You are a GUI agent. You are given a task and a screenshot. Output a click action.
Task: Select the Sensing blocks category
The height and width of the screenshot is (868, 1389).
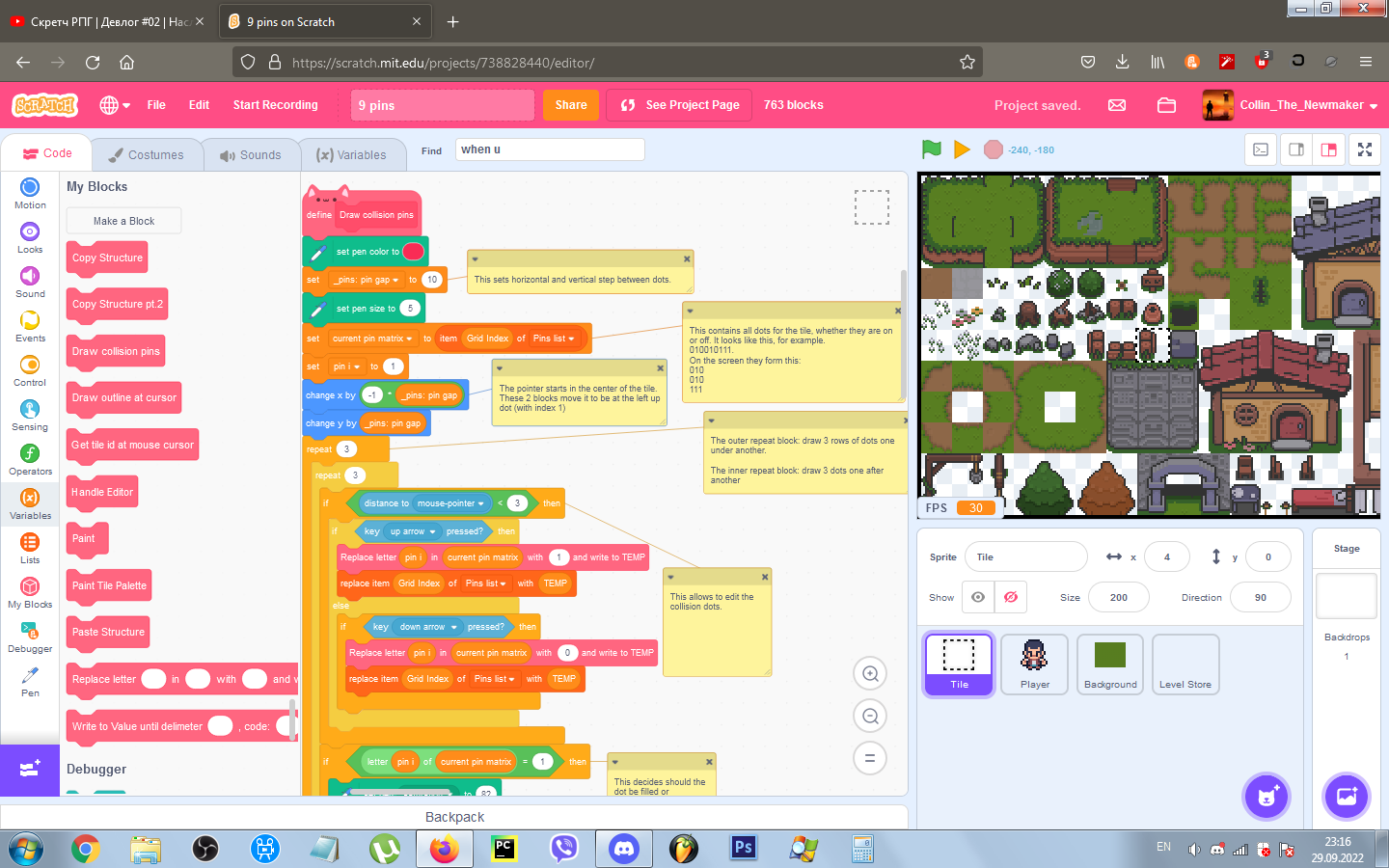[30, 415]
